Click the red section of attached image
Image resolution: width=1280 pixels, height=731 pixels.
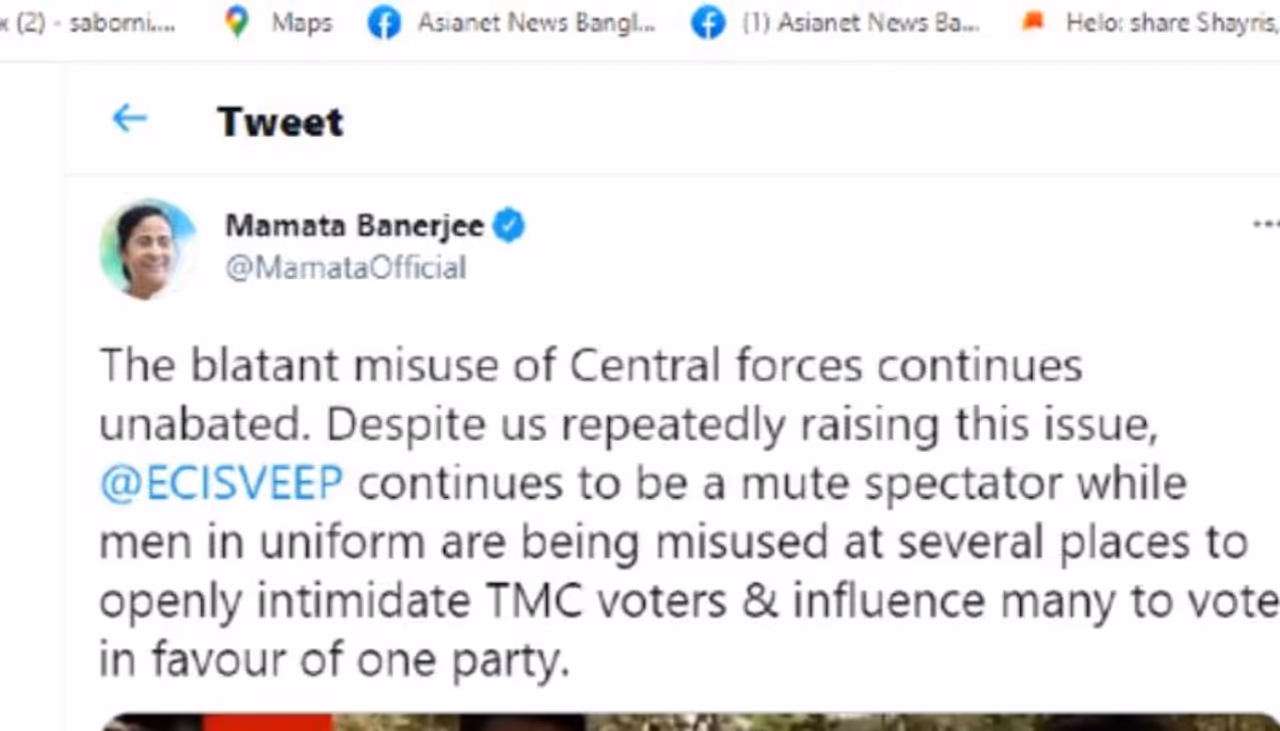coord(268,722)
